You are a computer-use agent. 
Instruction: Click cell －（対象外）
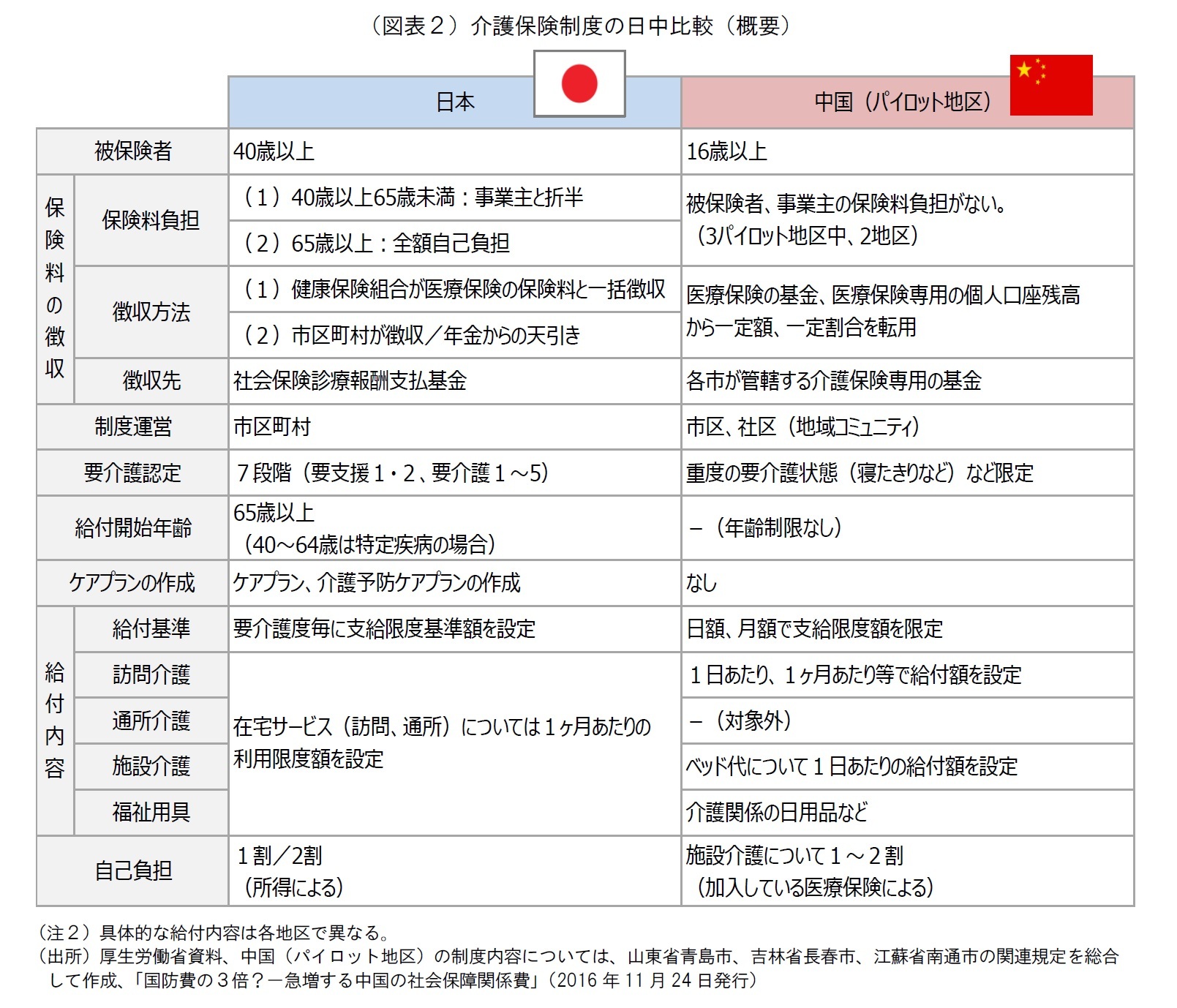[x=908, y=721]
